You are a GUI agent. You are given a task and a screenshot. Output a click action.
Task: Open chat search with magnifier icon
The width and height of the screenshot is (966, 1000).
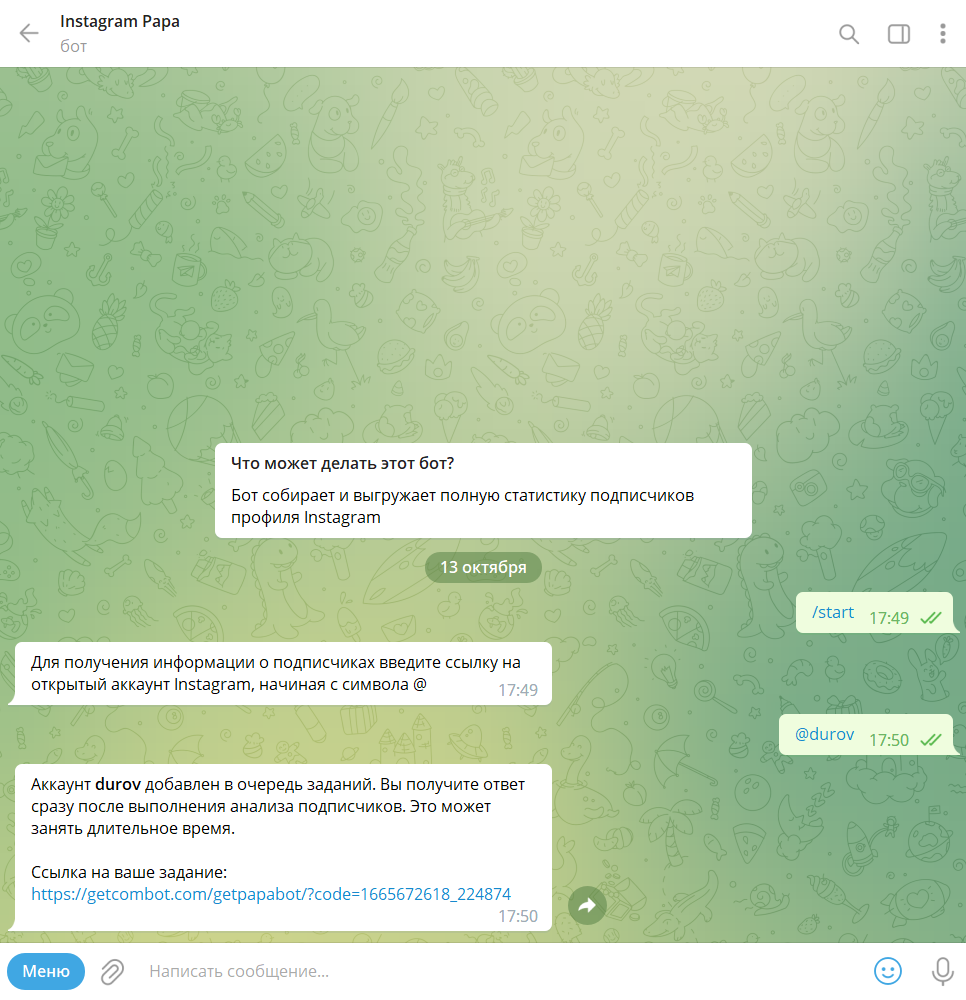coord(849,34)
